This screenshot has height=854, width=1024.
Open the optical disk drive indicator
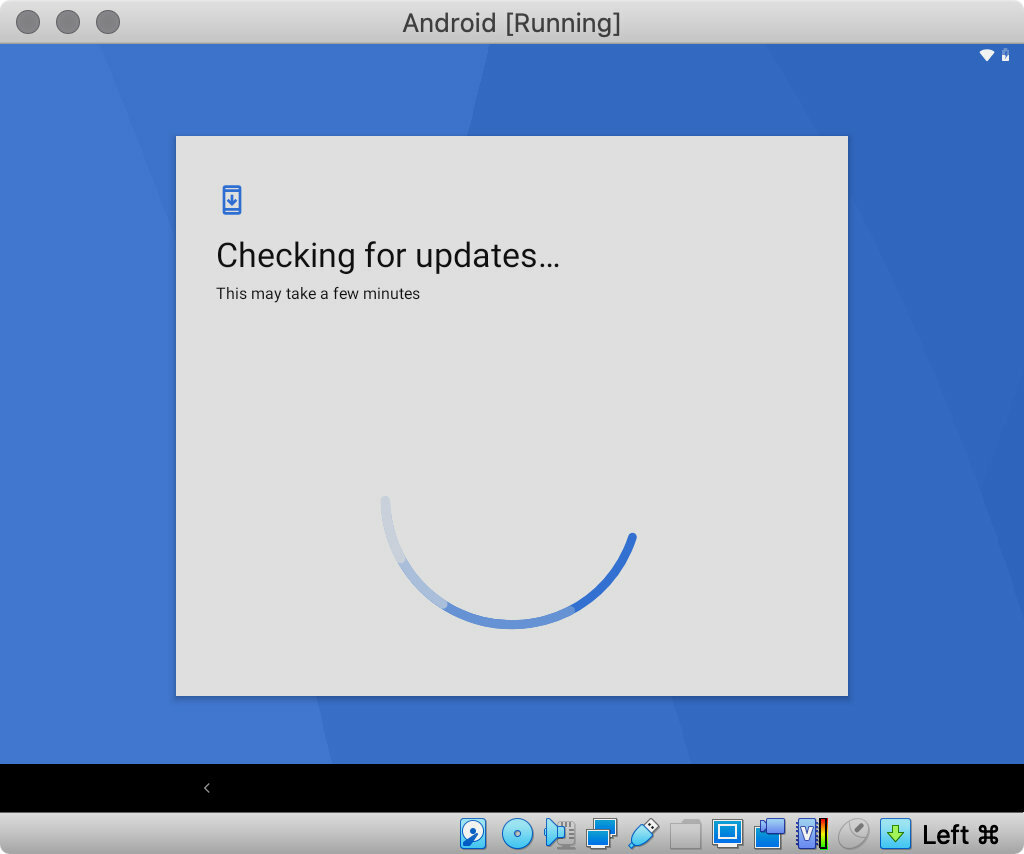click(517, 833)
